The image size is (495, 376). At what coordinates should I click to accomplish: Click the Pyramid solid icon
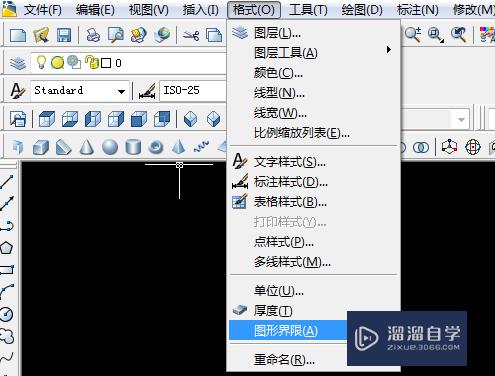point(179,147)
